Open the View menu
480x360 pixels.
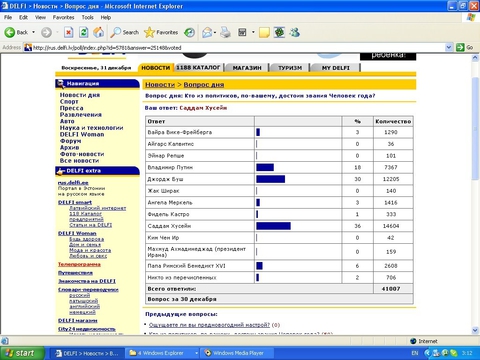click(40, 17)
